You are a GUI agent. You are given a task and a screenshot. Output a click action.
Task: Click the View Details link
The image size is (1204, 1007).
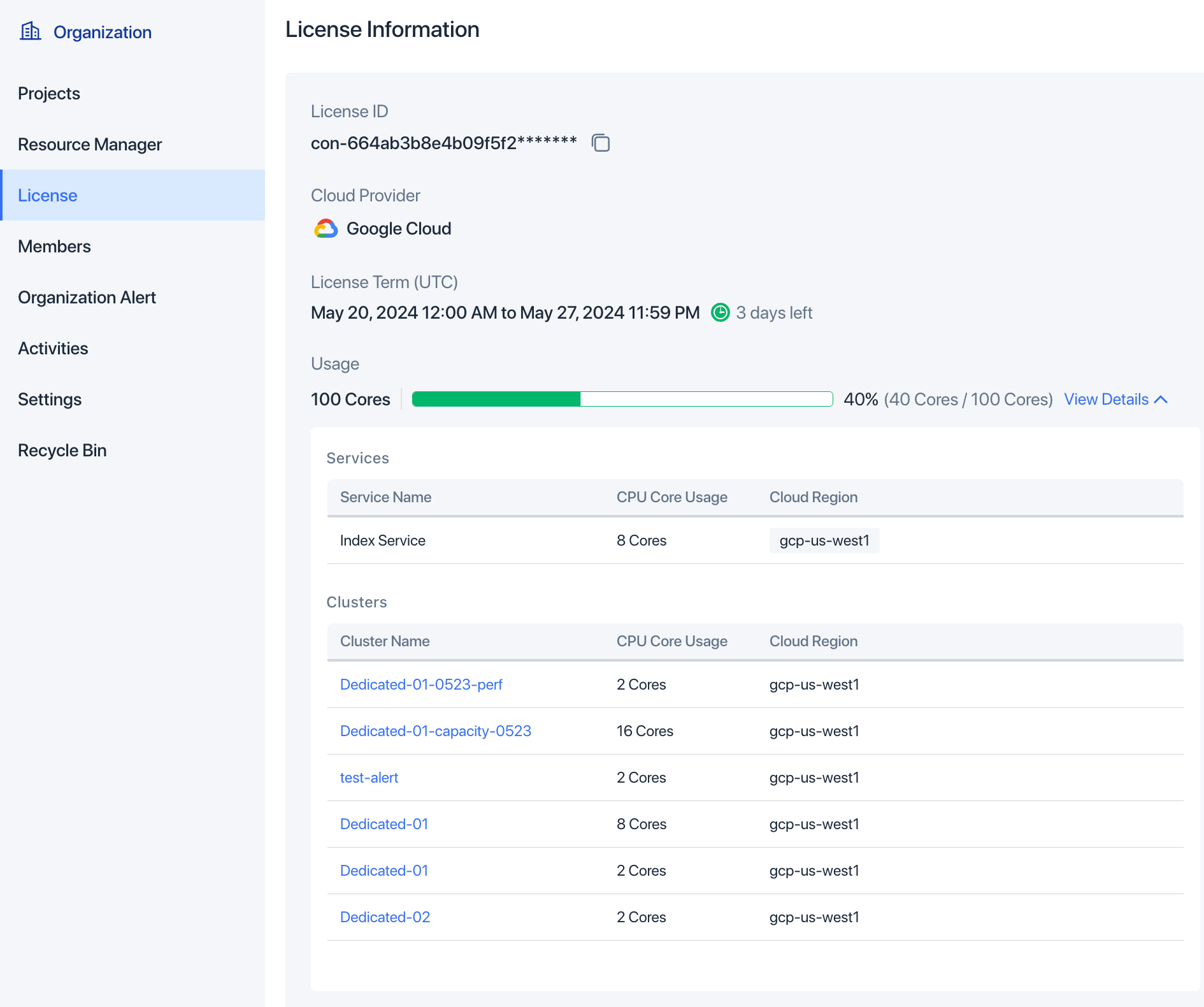click(1106, 400)
